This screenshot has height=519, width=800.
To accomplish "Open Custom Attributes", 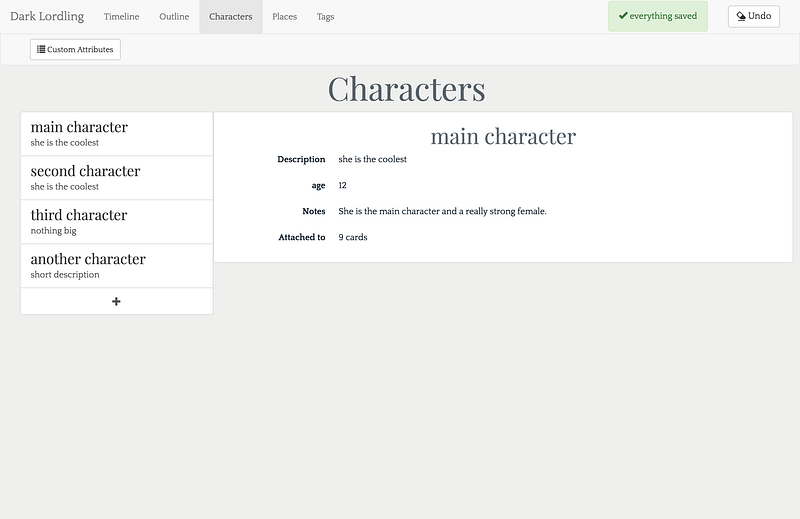I will click(76, 50).
